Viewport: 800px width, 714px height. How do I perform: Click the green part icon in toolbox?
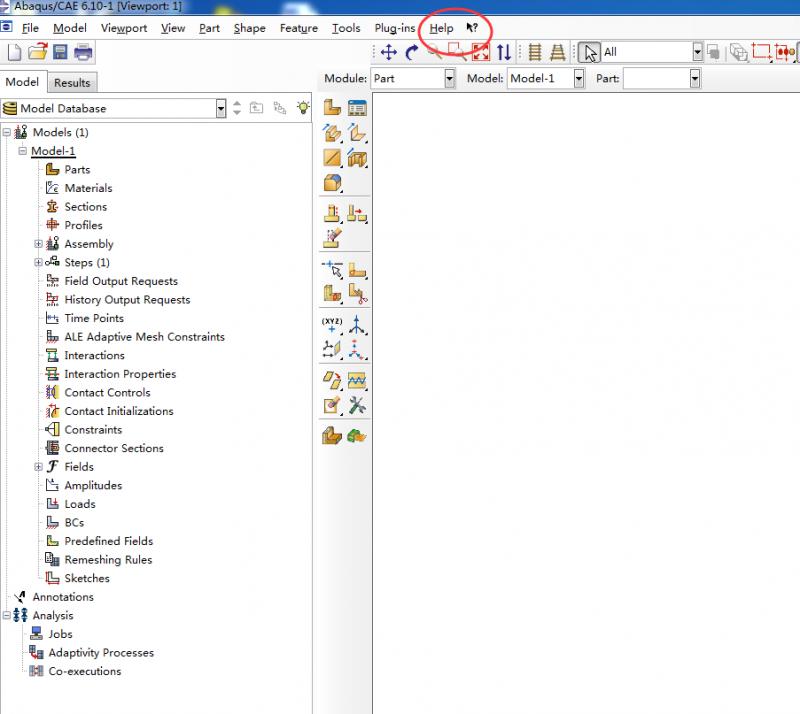coord(357,436)
